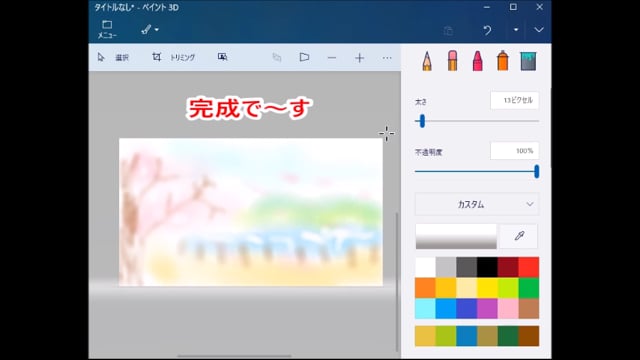The image size is (640, 360).
Task: Choose the indigo color swatch
Action: [x=467, y=308]
